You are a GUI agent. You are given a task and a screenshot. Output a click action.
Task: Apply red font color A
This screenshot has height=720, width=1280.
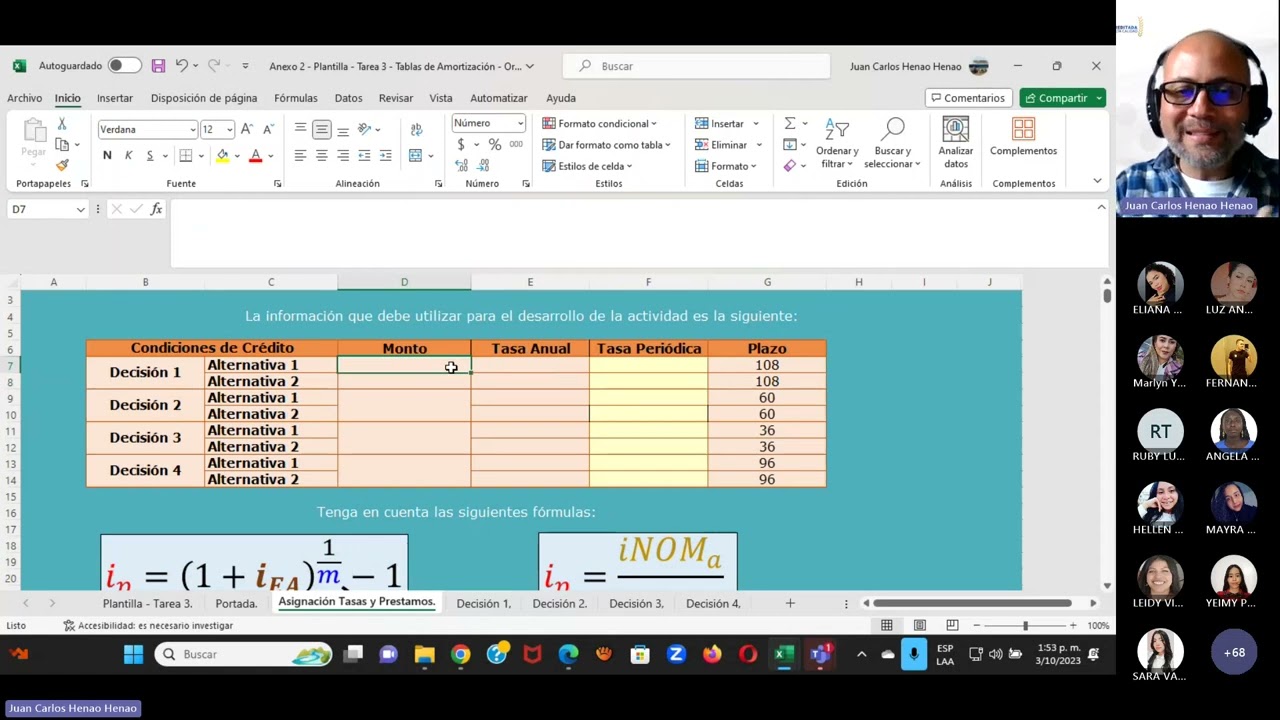click(x=255, y=155)
